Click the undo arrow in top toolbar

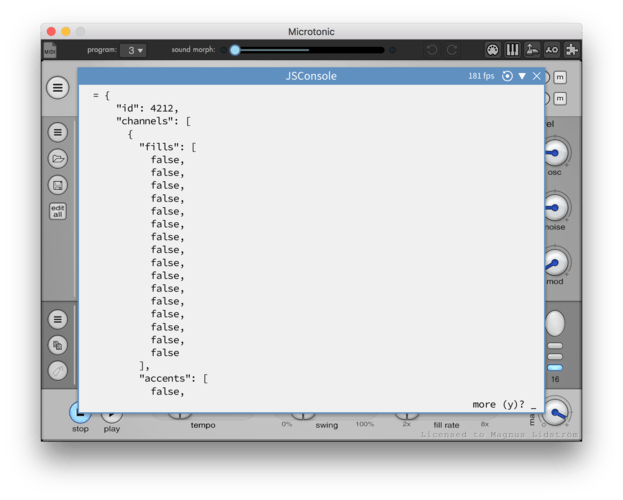432,50
